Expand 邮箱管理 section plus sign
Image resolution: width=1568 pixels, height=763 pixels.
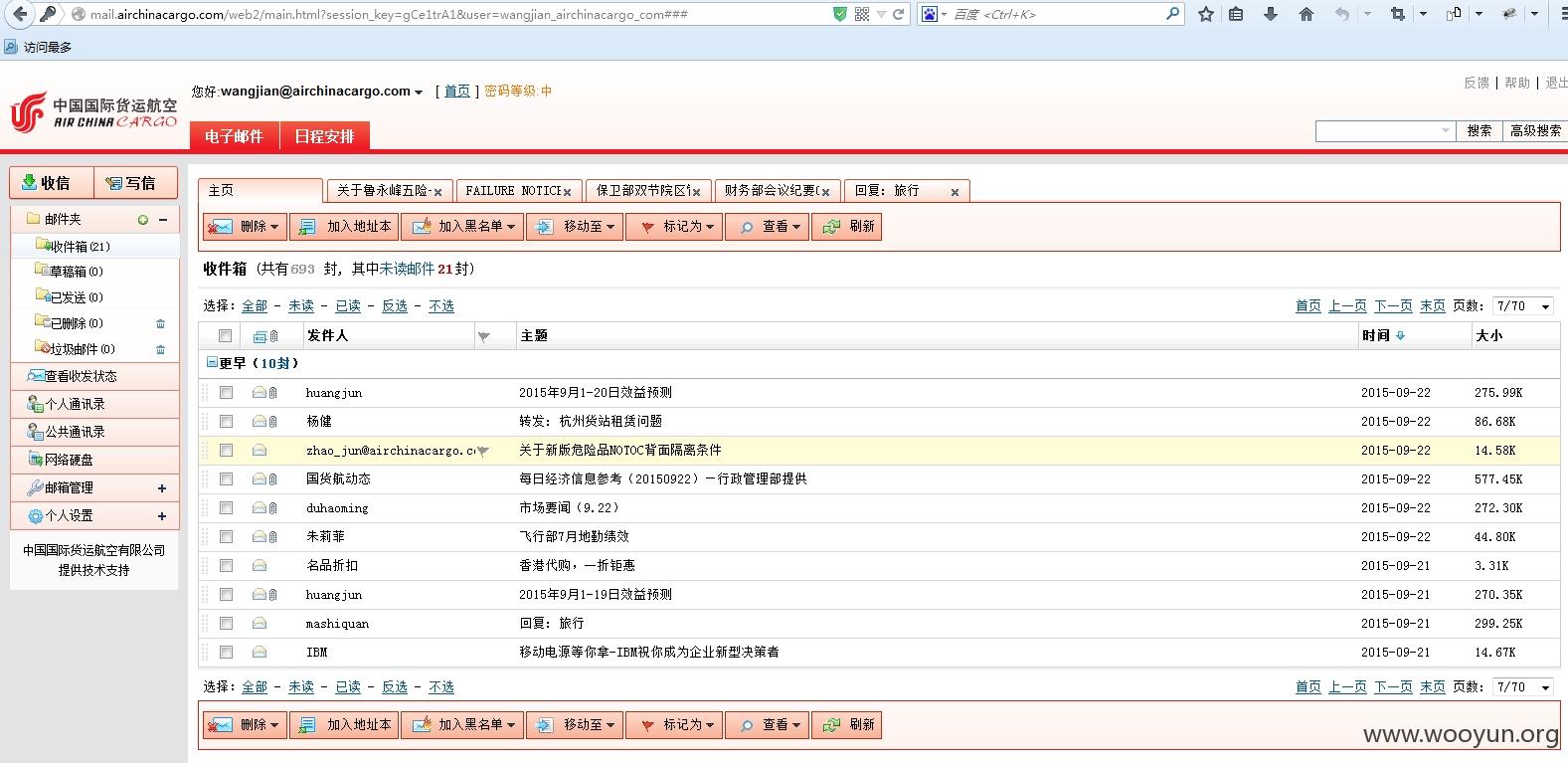[x=162, y=488]
